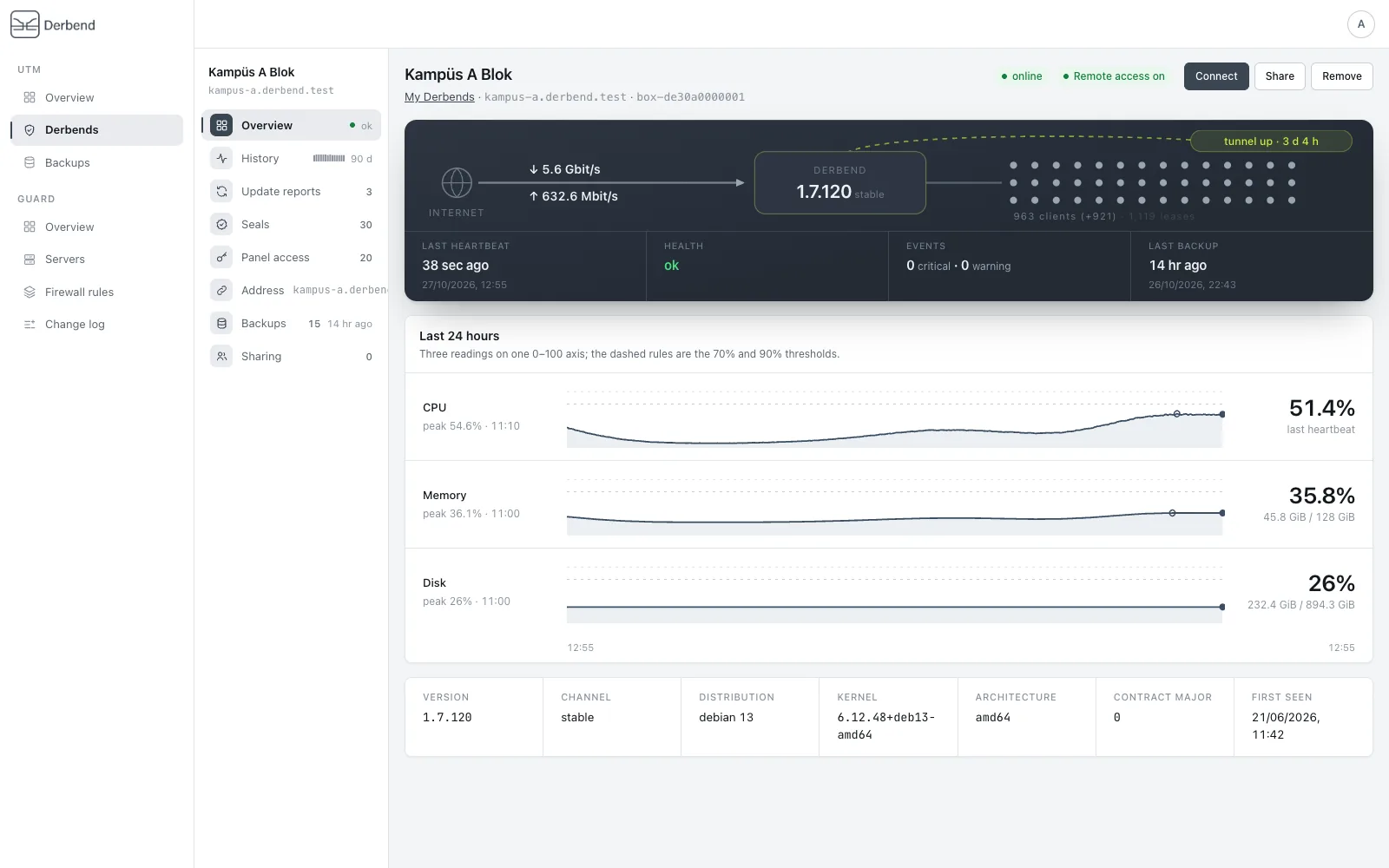Image resolution: width=1389 pixels, height=868 pixels.
Task: Click the Address link icon
Action: (221, 290)
